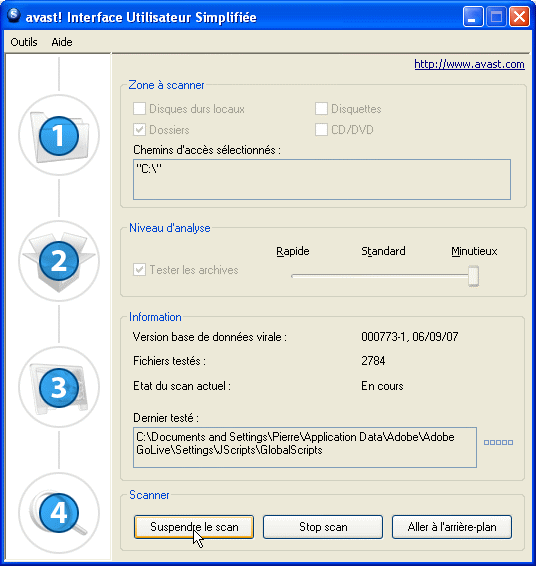Toggle CD/DVD checkbox
536x566 pixels.
click(x=321, y=130)
